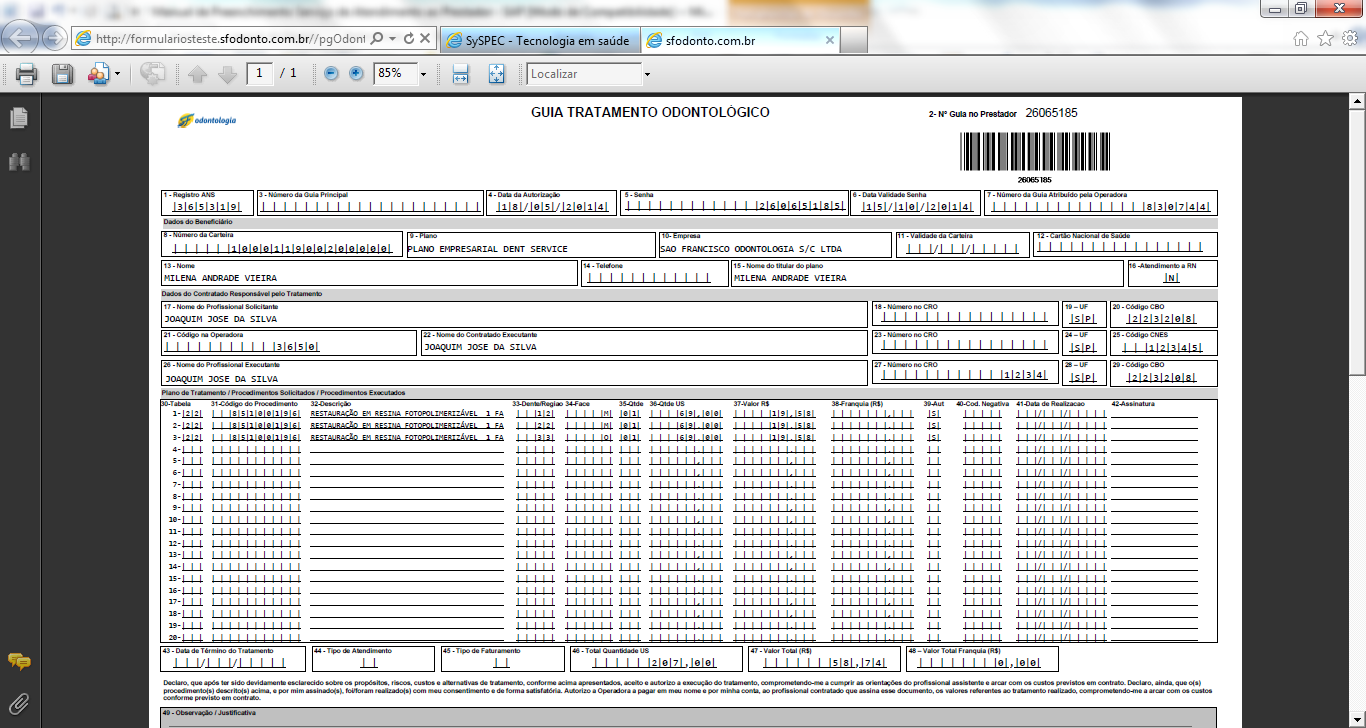This screenshot has height=728, width=1366.
Task: Navigate back in the browser
Action: click(22, 38)
